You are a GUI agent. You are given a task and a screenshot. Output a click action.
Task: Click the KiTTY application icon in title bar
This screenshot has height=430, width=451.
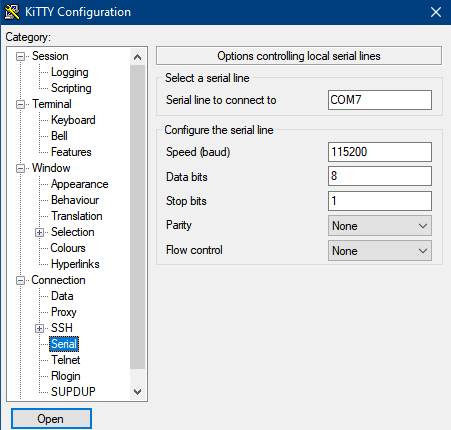[x=12, y=12]
